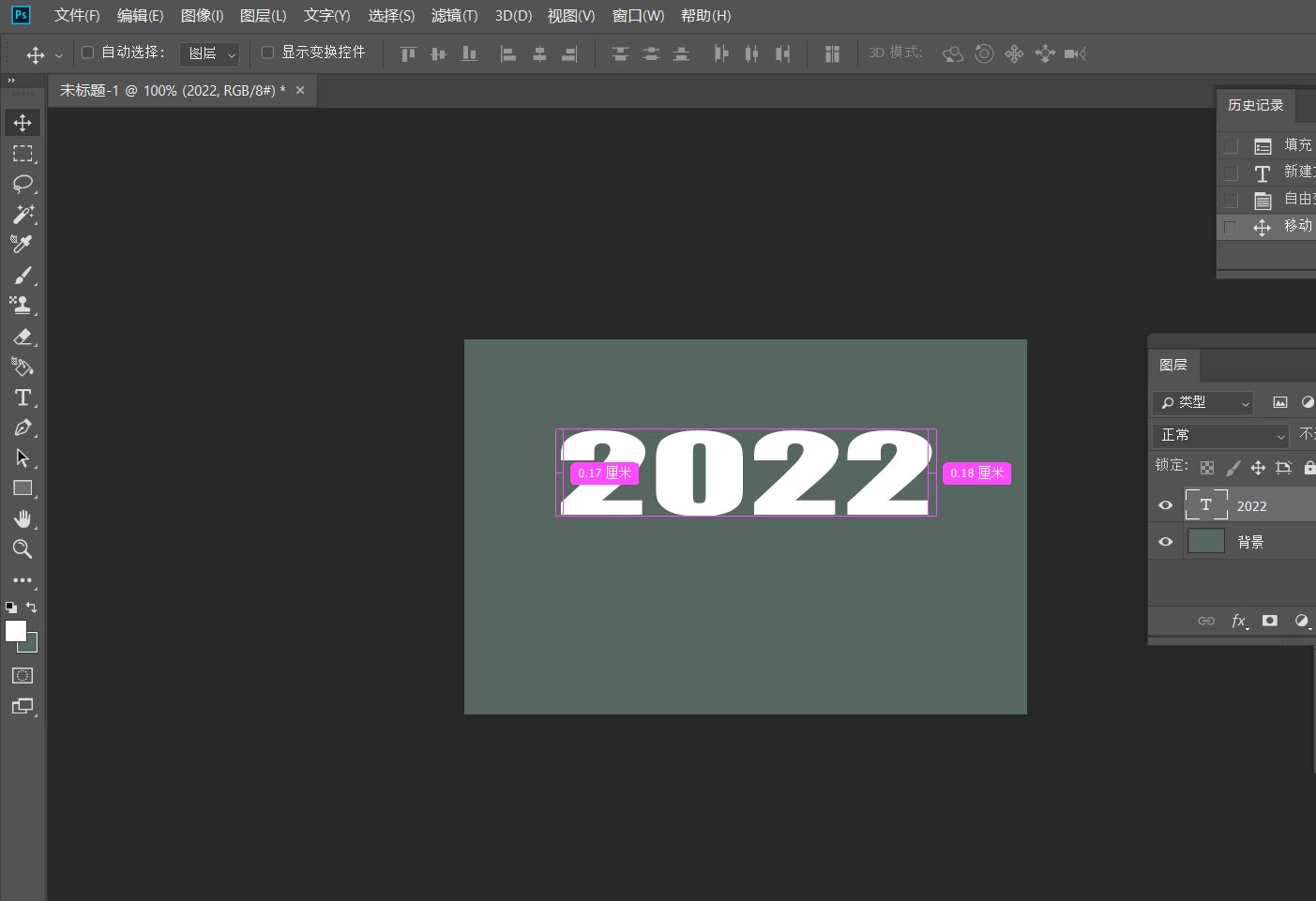Select the Path Selection tool
This screenshot has width=1316, height=901.
tap(23, 458)
